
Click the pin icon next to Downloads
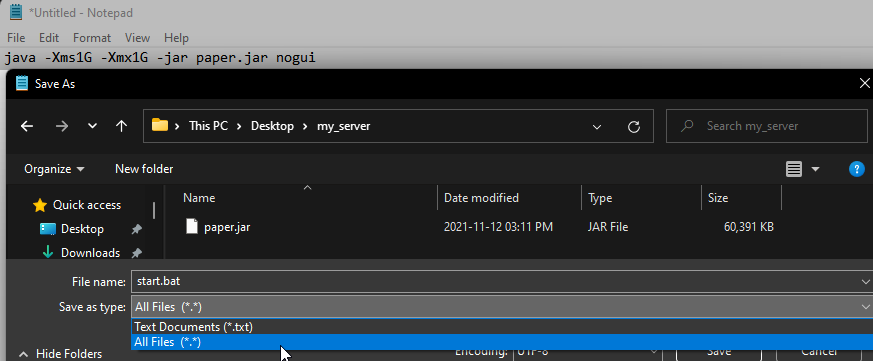[x=136, y=253]
